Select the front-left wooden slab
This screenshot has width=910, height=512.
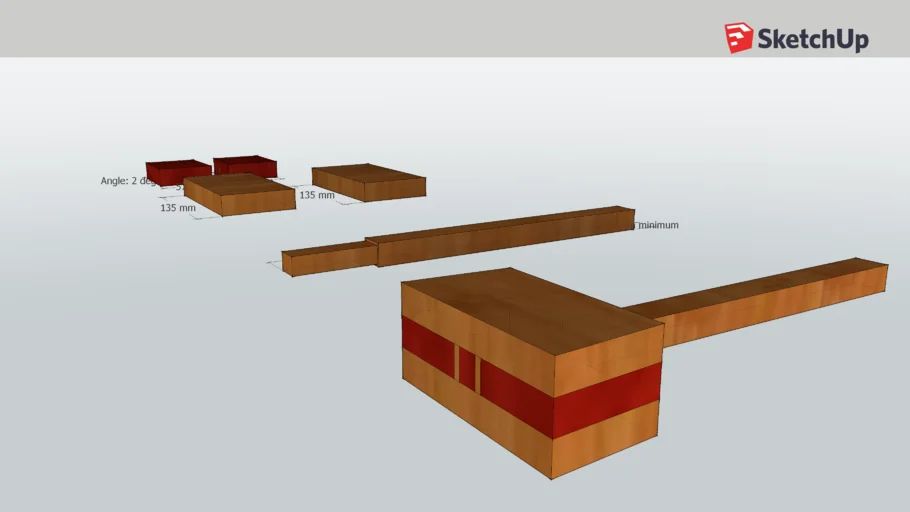(240, 194)
